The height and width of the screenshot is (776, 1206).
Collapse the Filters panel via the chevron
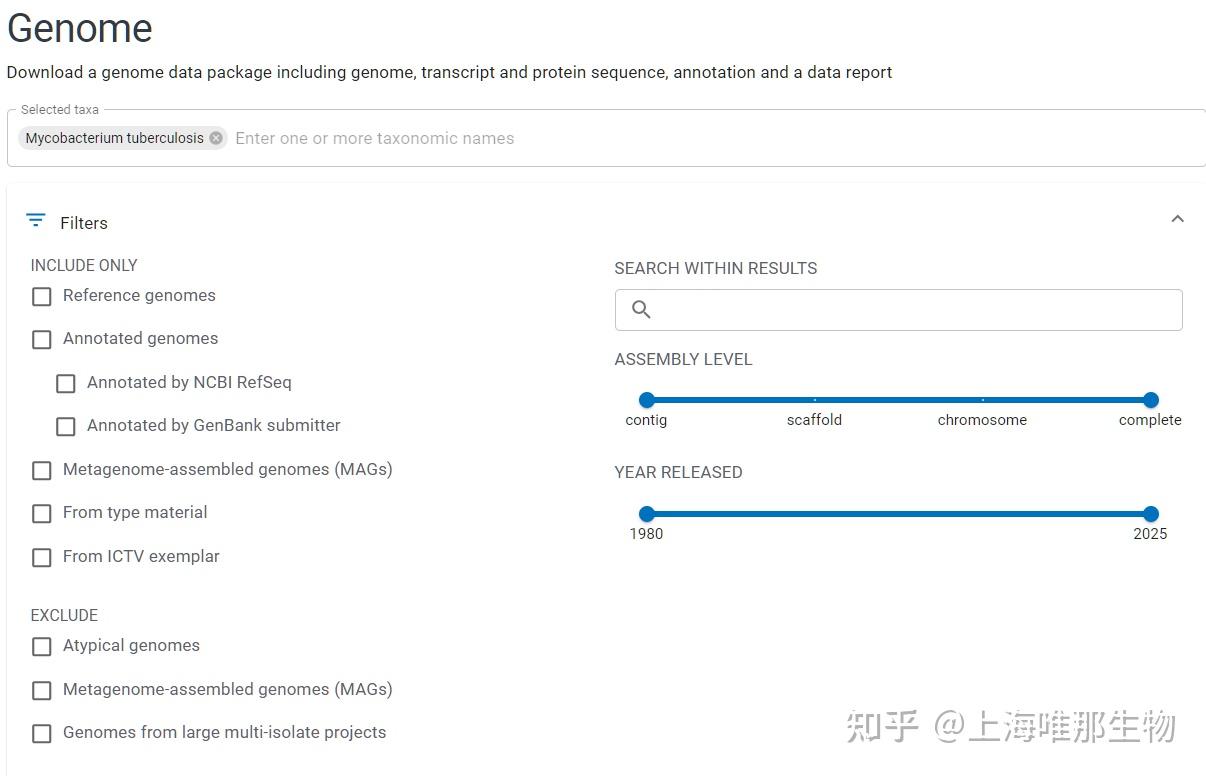click(x=1177, y=218)
